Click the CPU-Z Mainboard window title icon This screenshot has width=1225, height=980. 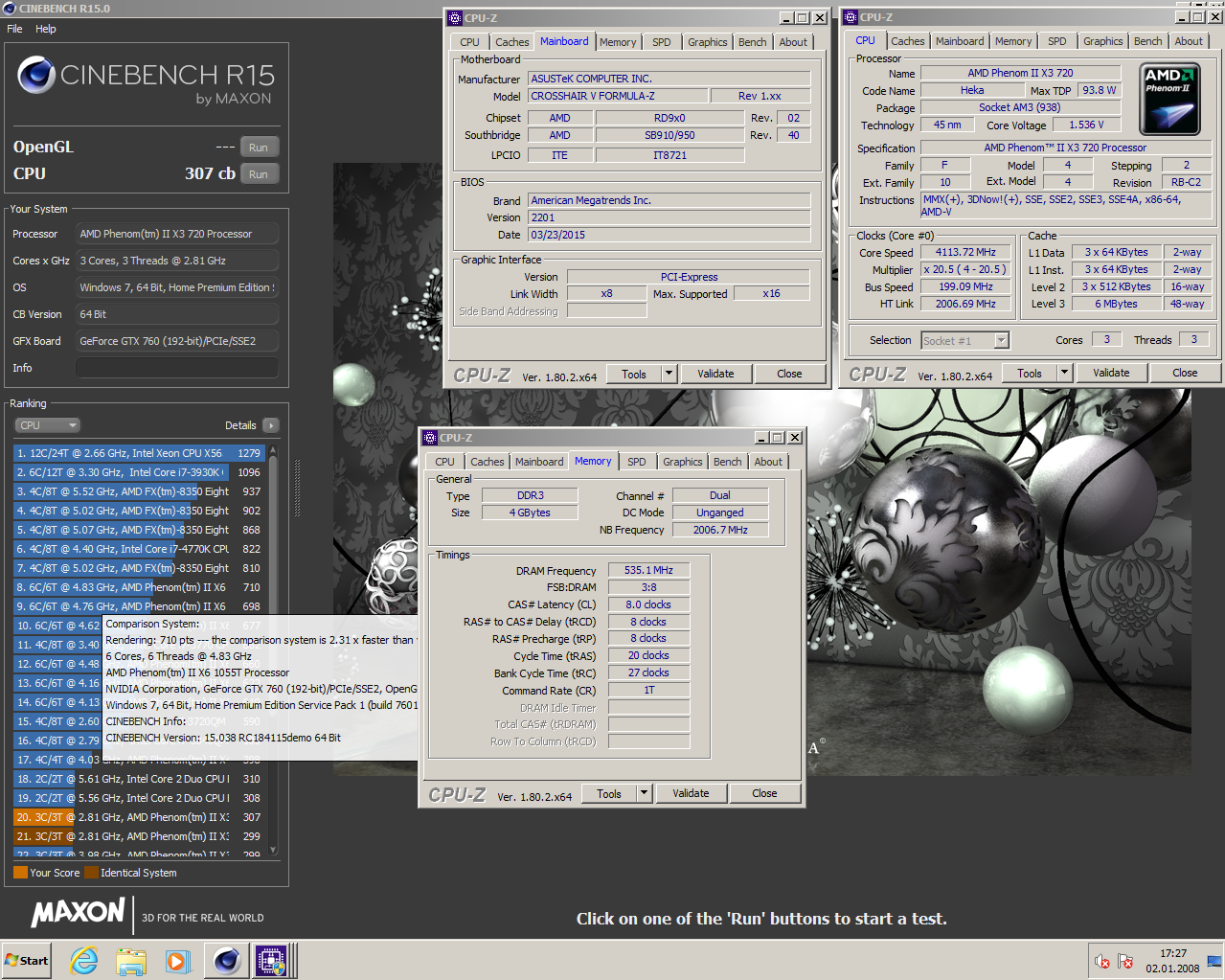click(455, 18)
